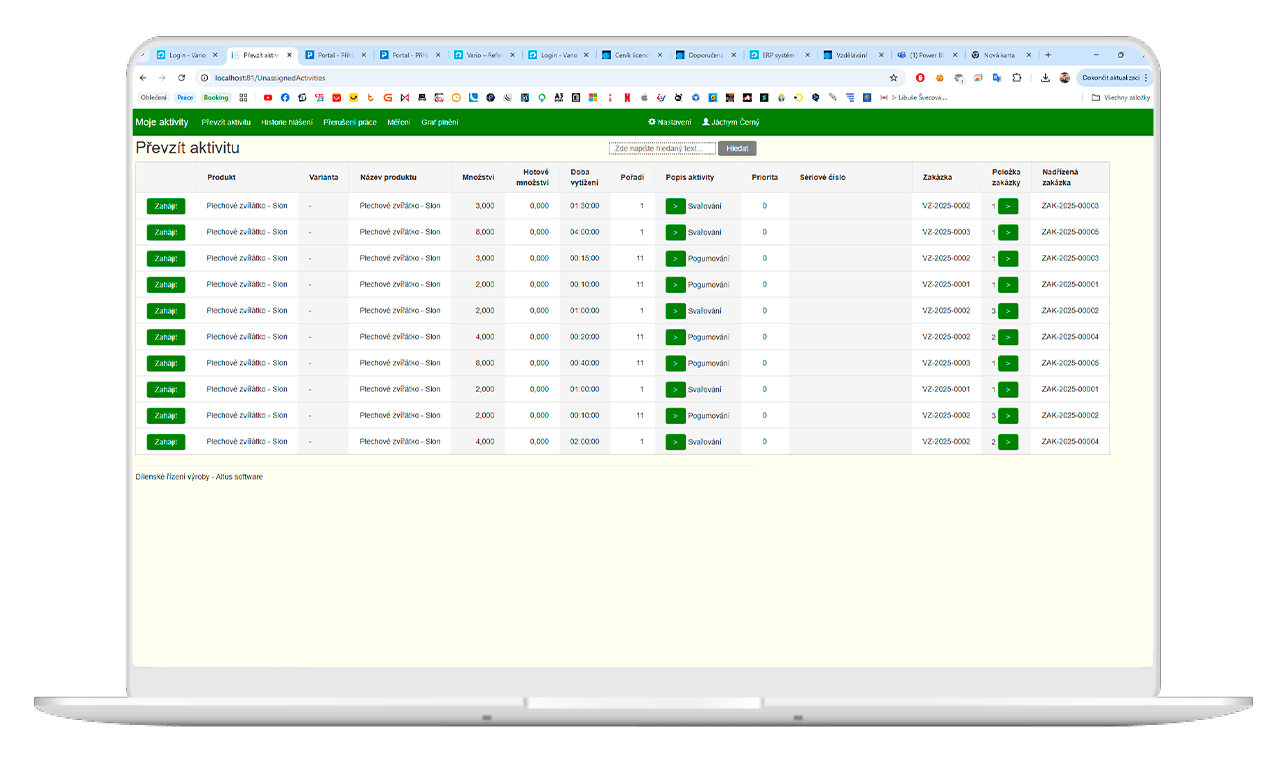Click Zahájit in the first table row
This screenshot has height=766, width=1276.
coord(166,206)
